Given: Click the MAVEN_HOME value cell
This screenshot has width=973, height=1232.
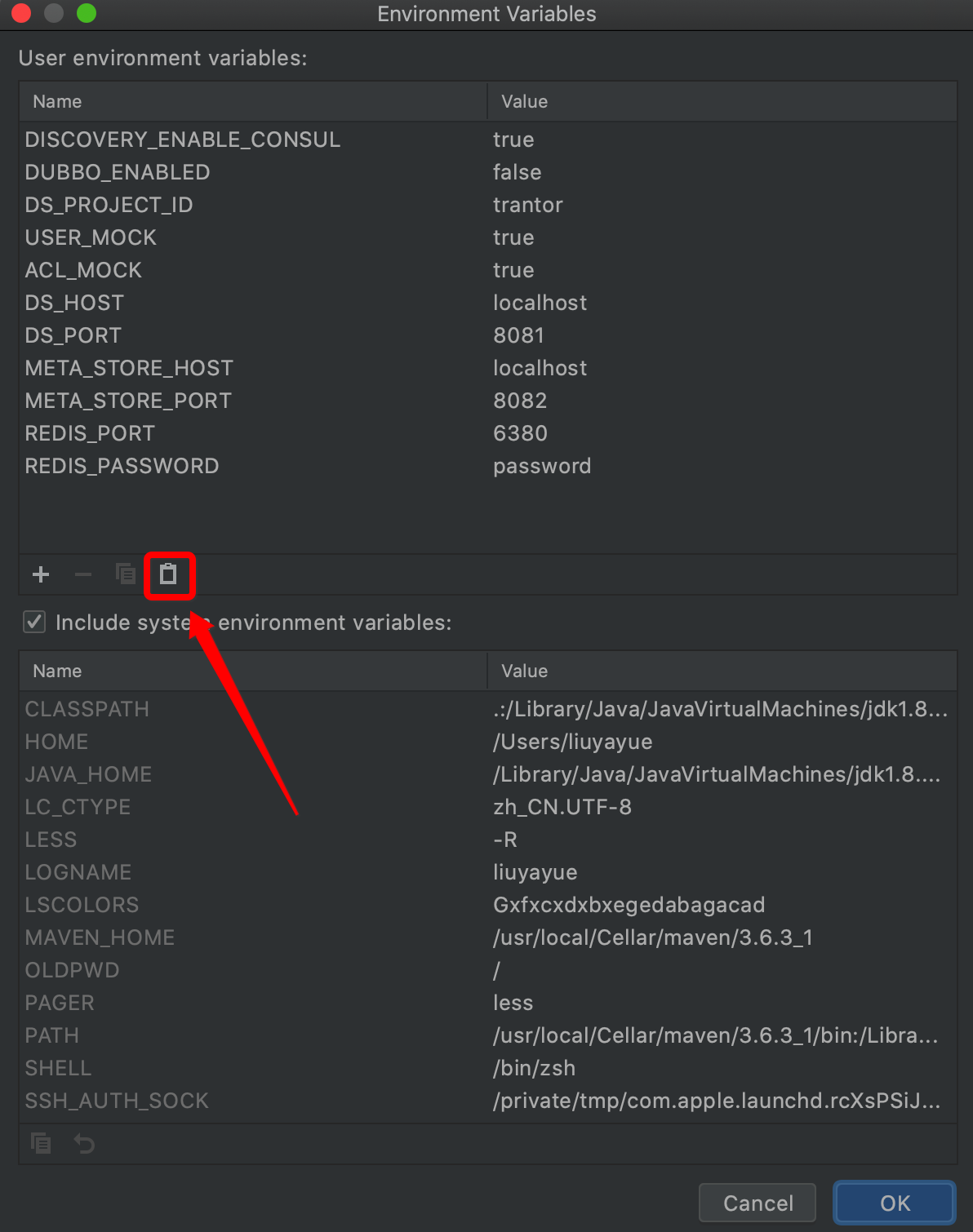Looking at the screenshot, I should pyautogui.click(x=651, y=937).
